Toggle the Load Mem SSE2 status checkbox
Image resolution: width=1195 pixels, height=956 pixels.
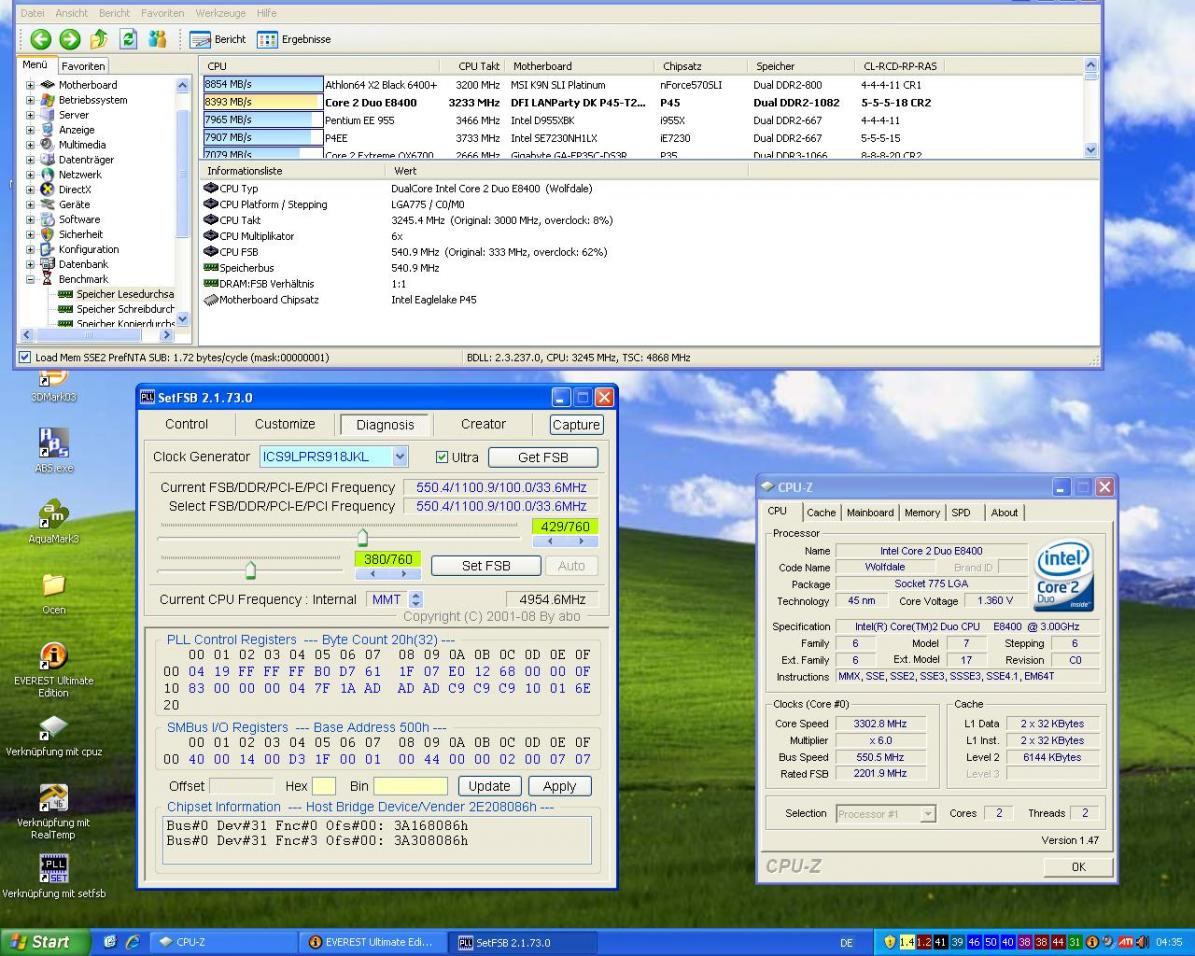tap(24, 357)
